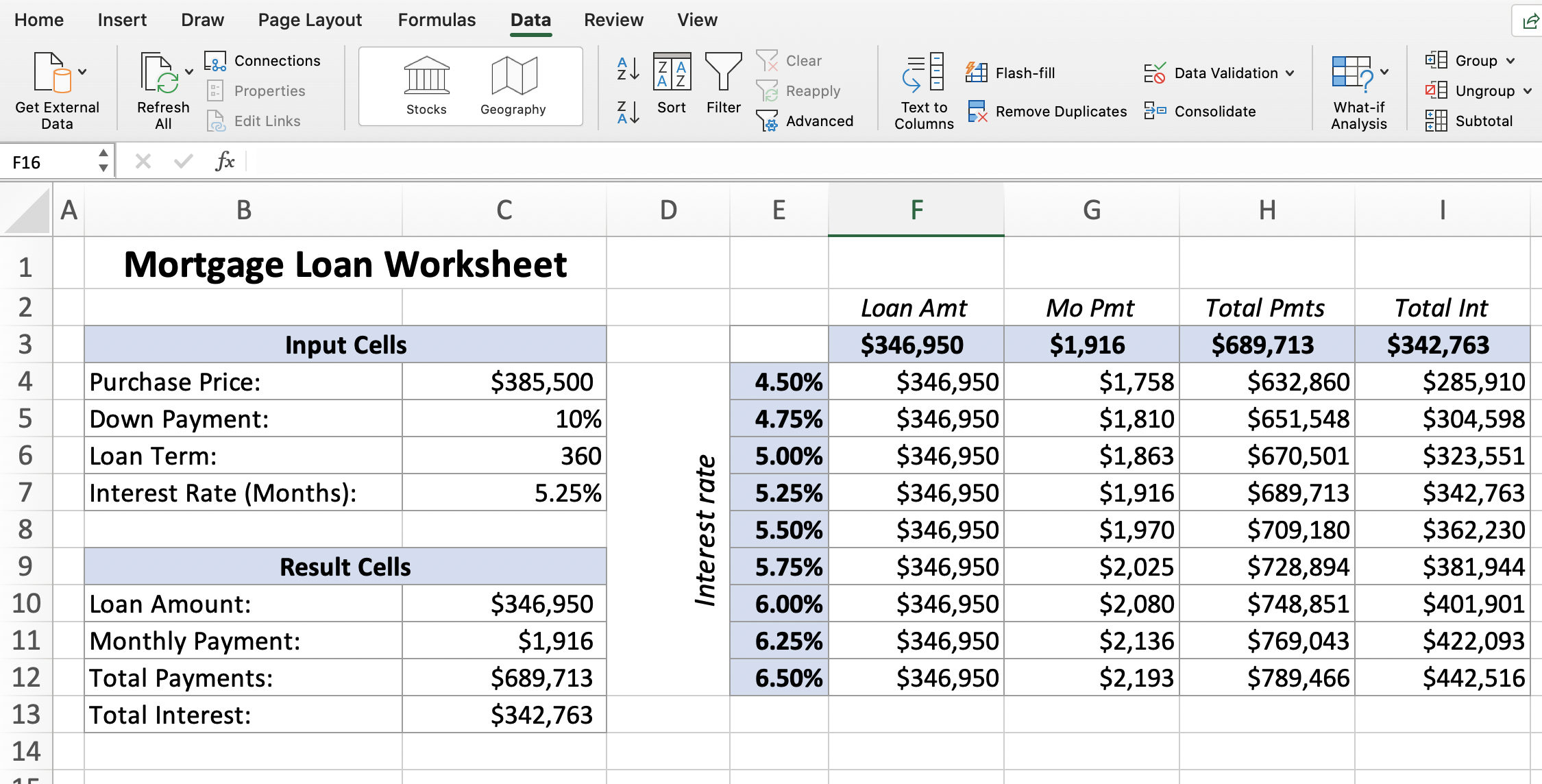Select the Geography data type
The image size is (1542, 784).
click(513, 86)
